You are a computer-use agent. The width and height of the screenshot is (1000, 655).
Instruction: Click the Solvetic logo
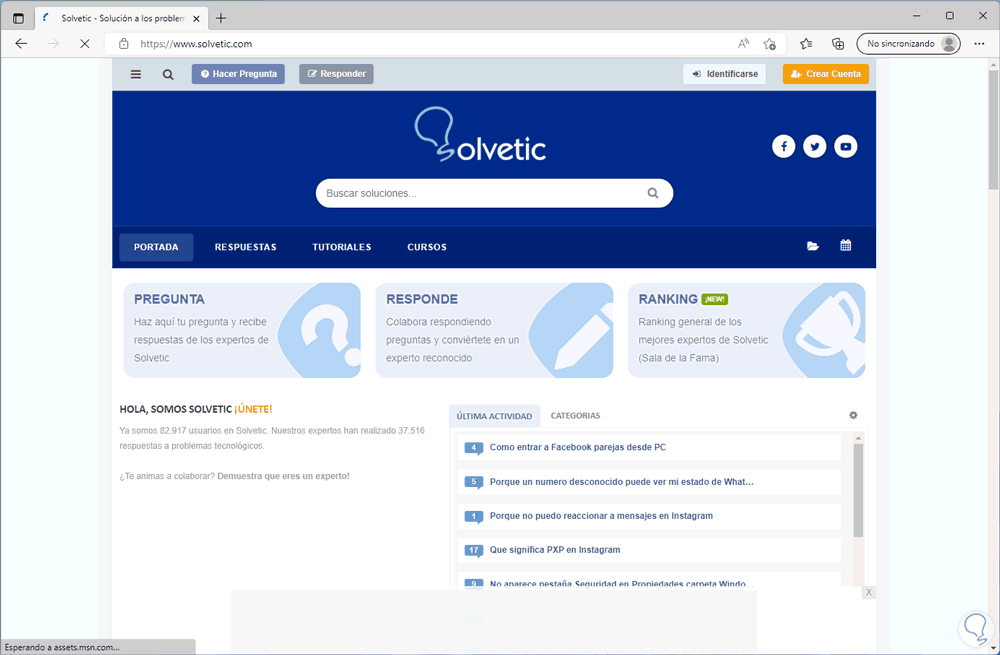tap(480, 134)
